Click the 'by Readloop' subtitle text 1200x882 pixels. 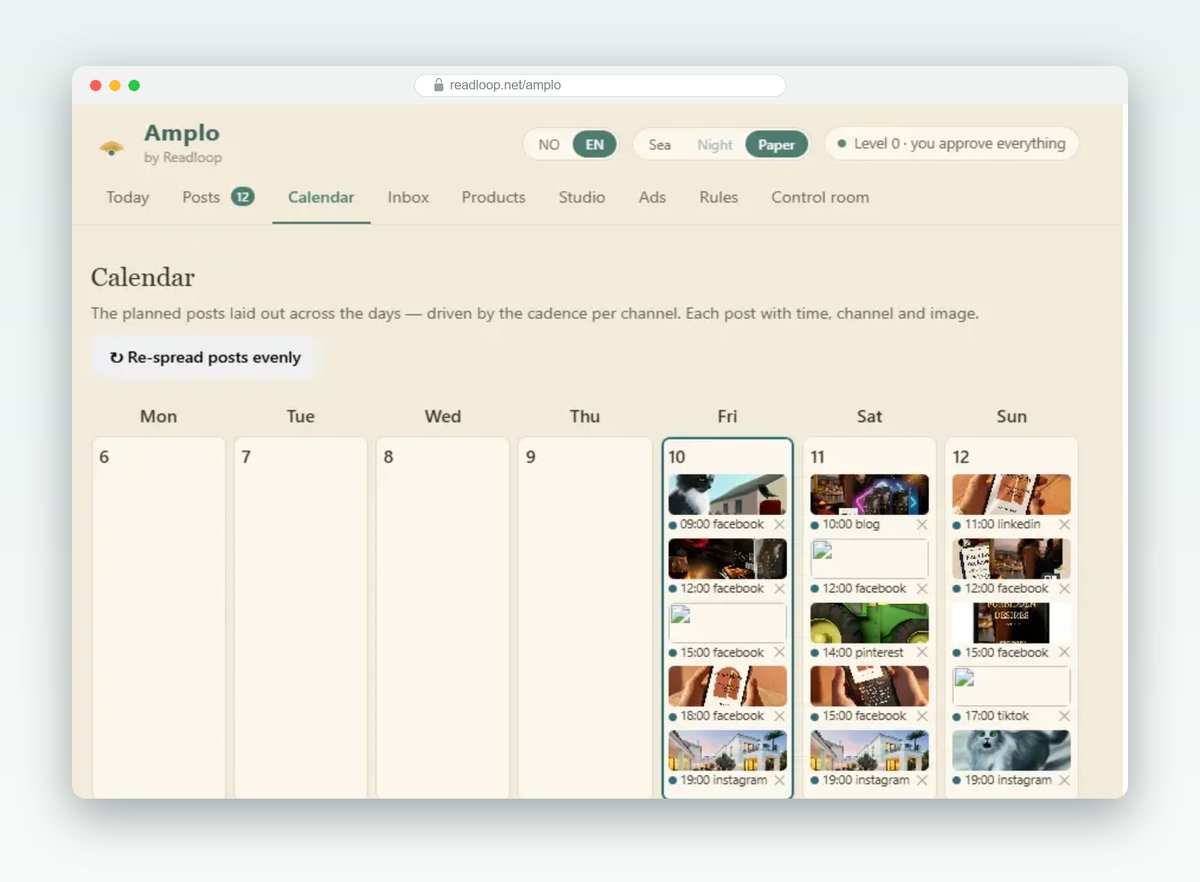183,158
